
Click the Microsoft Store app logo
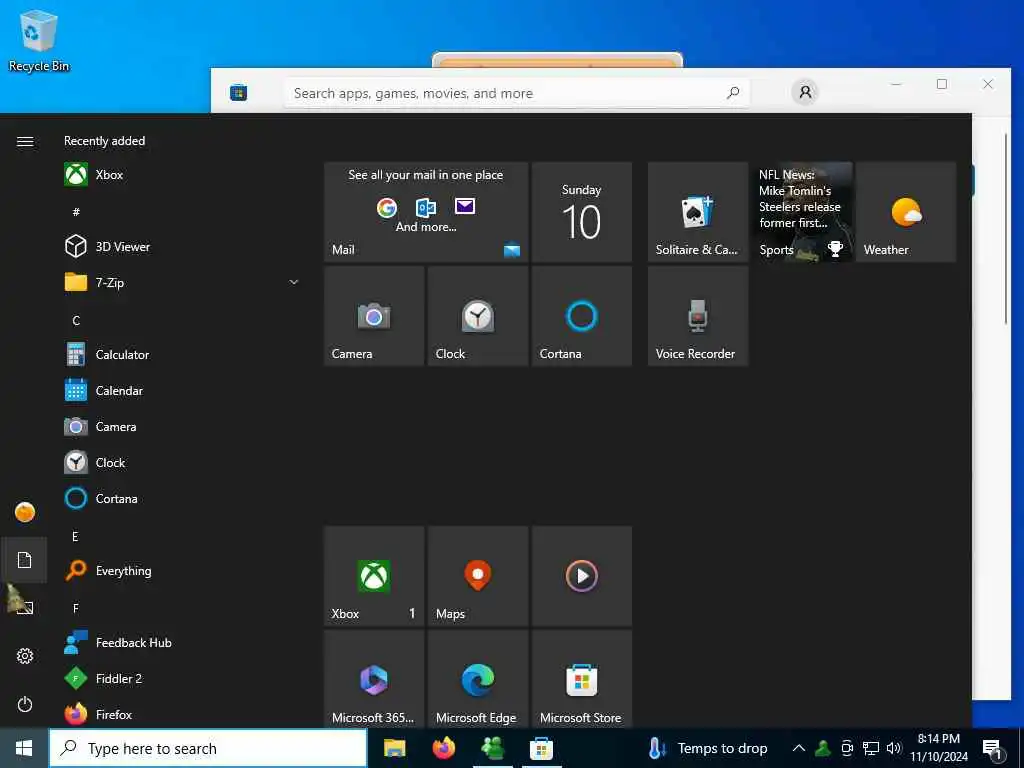pos(238,93)
